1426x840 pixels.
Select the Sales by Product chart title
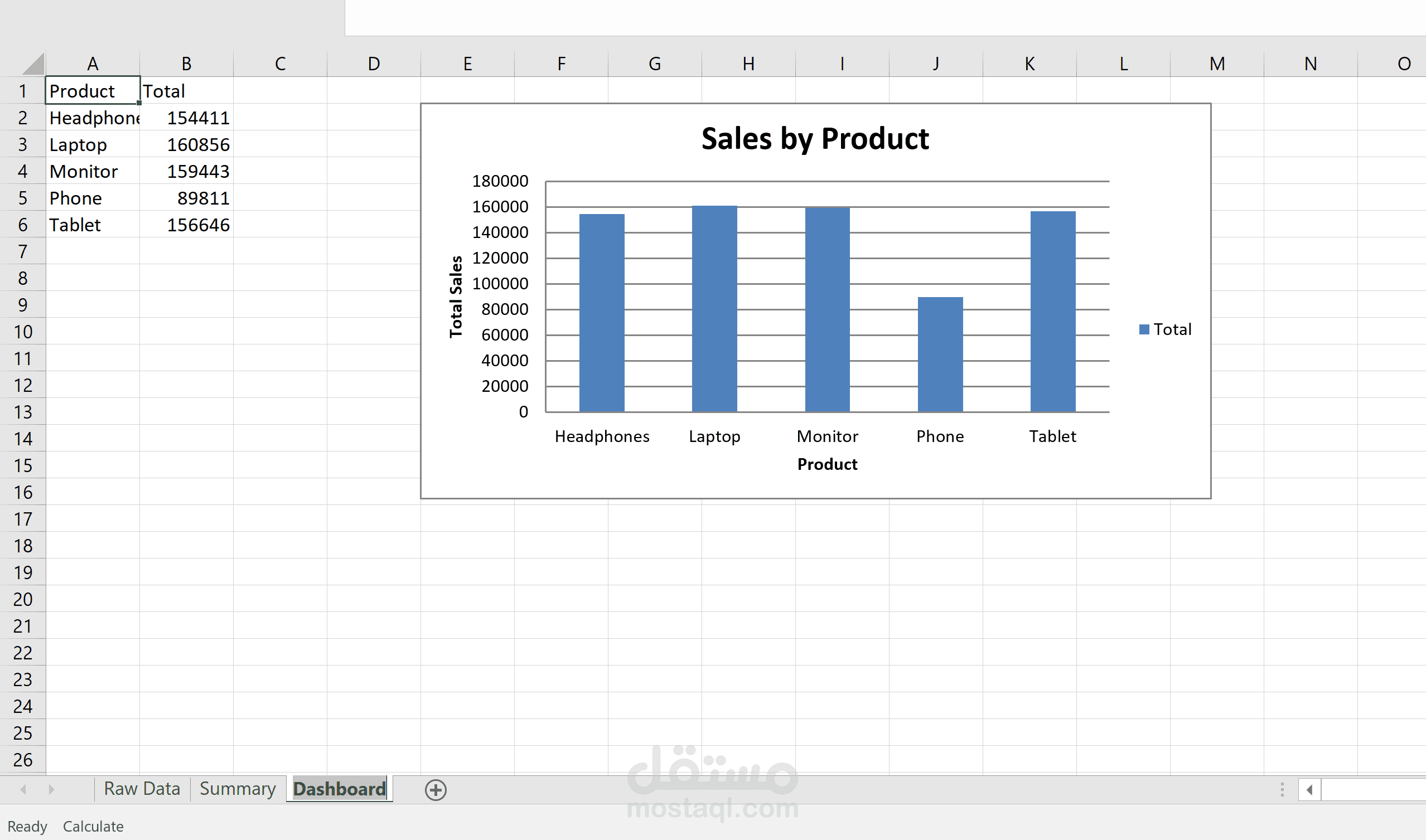(814, 139)
